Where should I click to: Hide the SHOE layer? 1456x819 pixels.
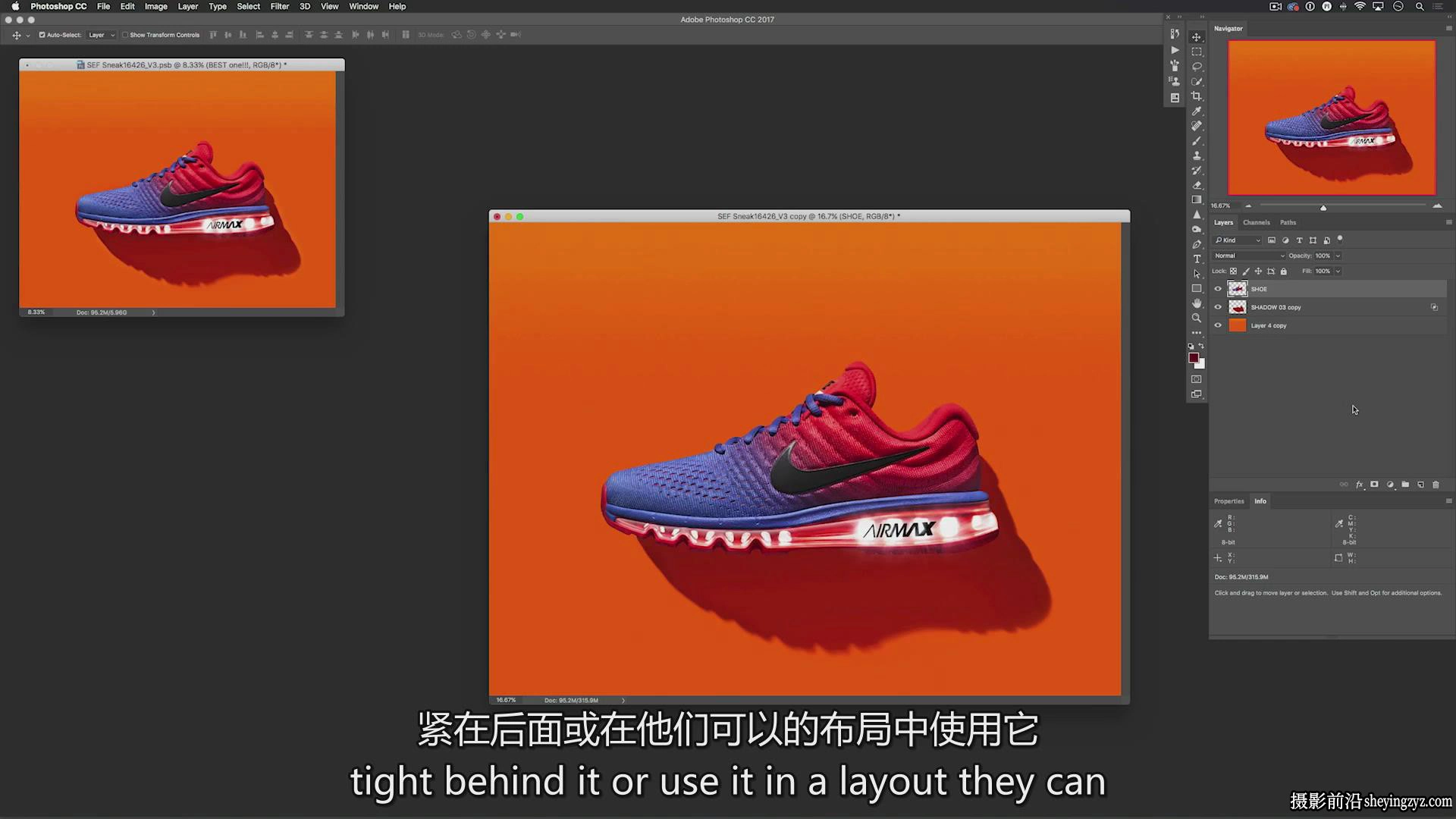click(x=1218, y=289)
